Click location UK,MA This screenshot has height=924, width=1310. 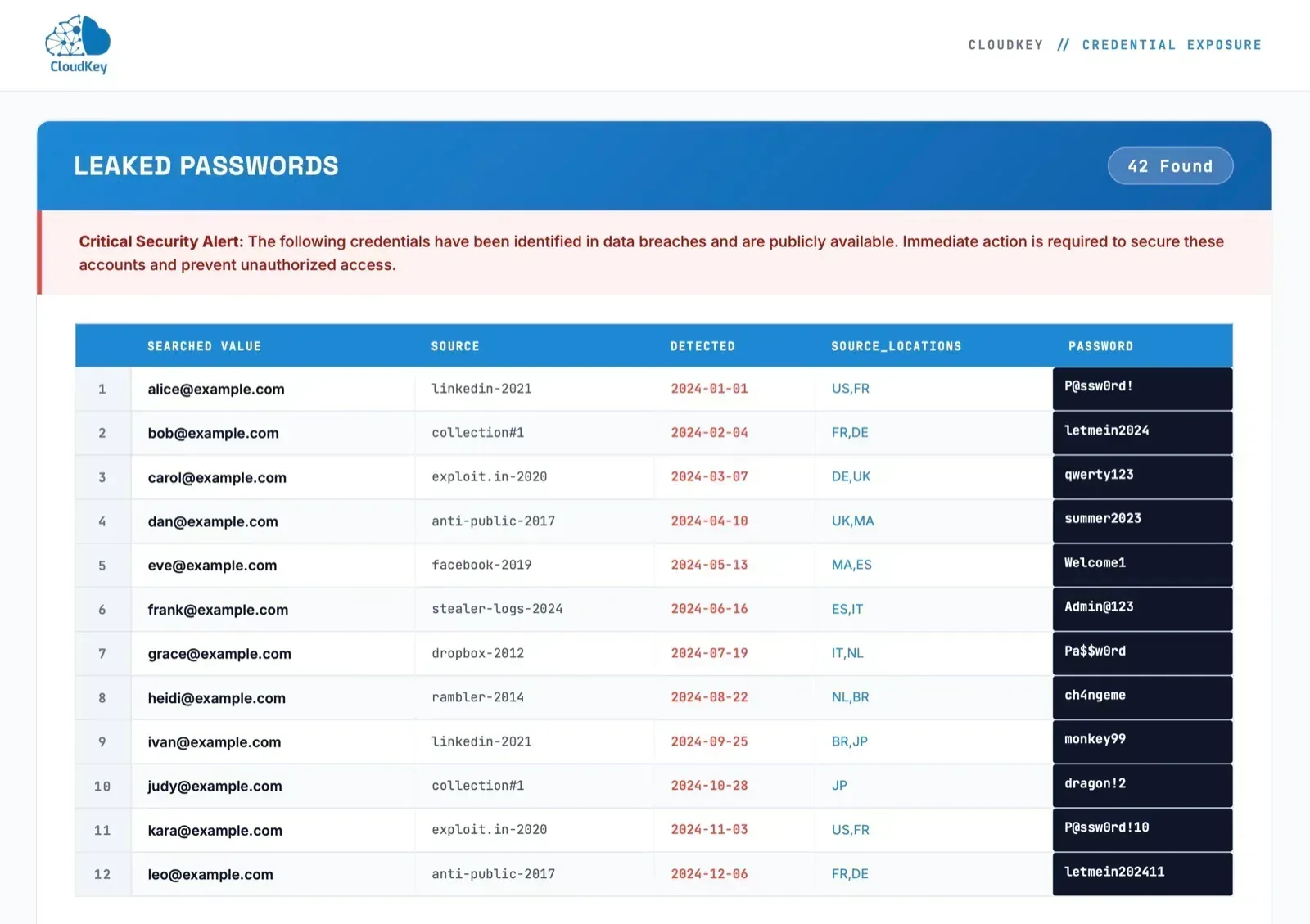[852, 521]
